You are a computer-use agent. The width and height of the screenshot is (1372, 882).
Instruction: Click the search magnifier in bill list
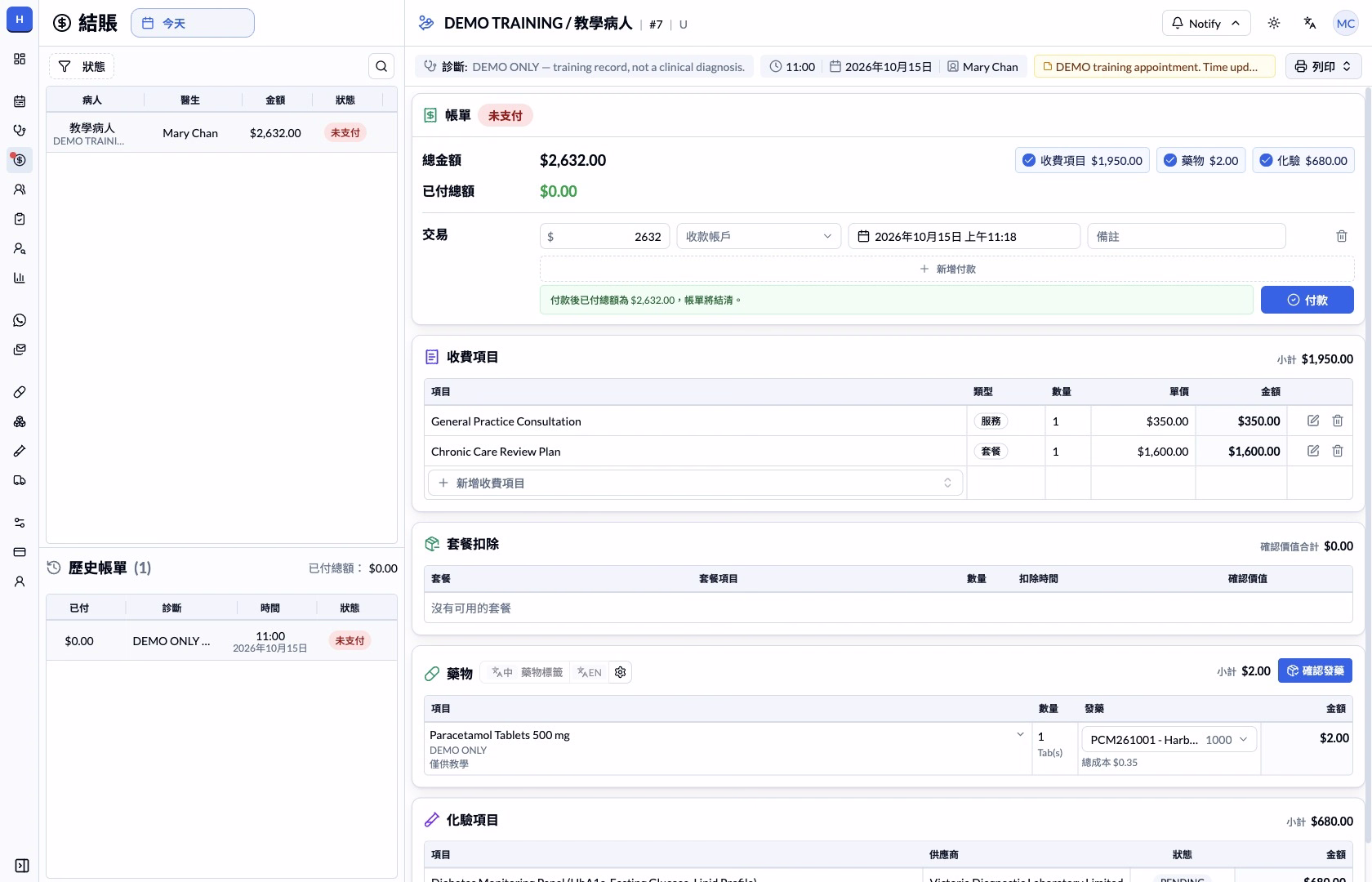point(381,66)
